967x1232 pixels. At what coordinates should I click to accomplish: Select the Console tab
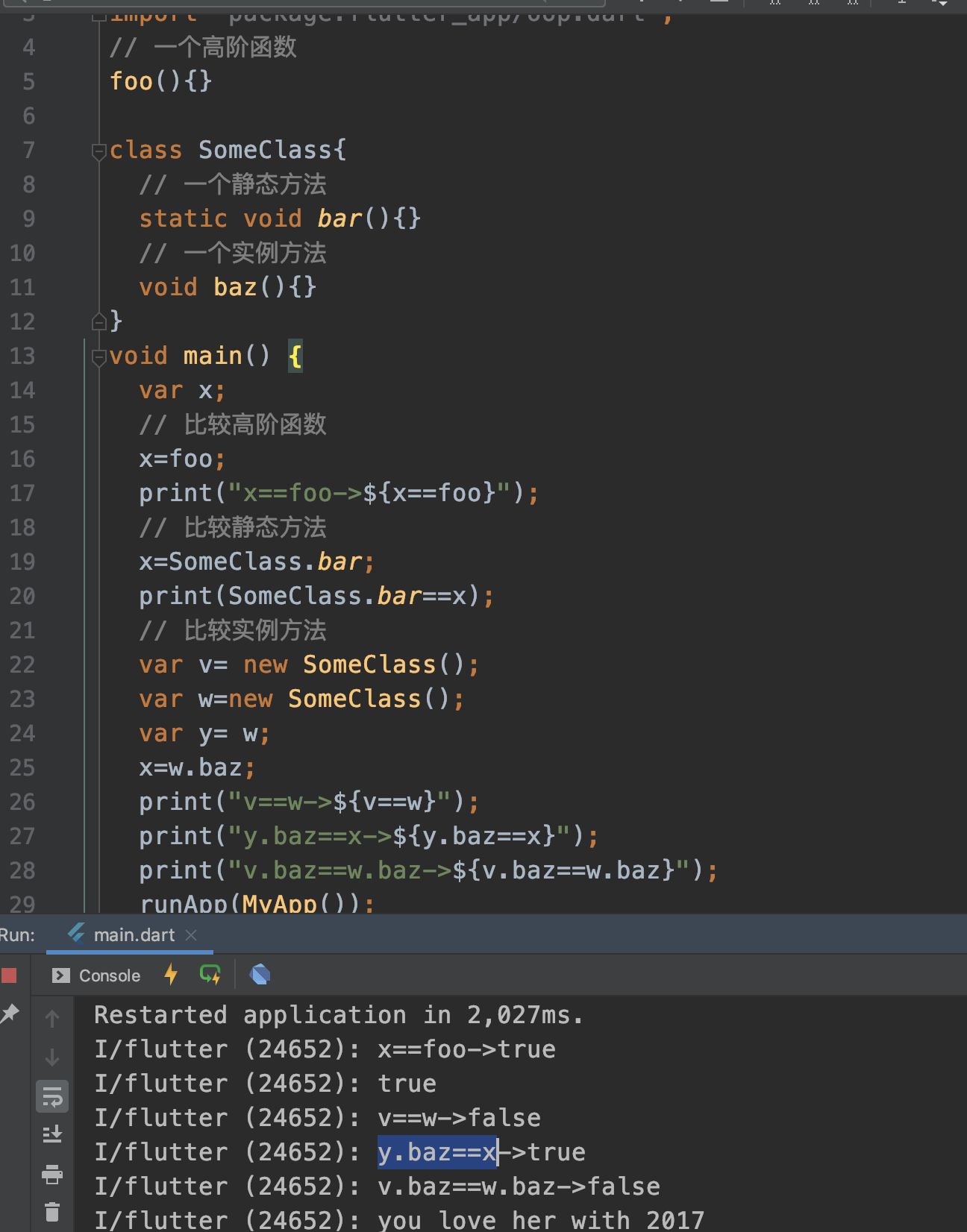[x=96, y=975]
